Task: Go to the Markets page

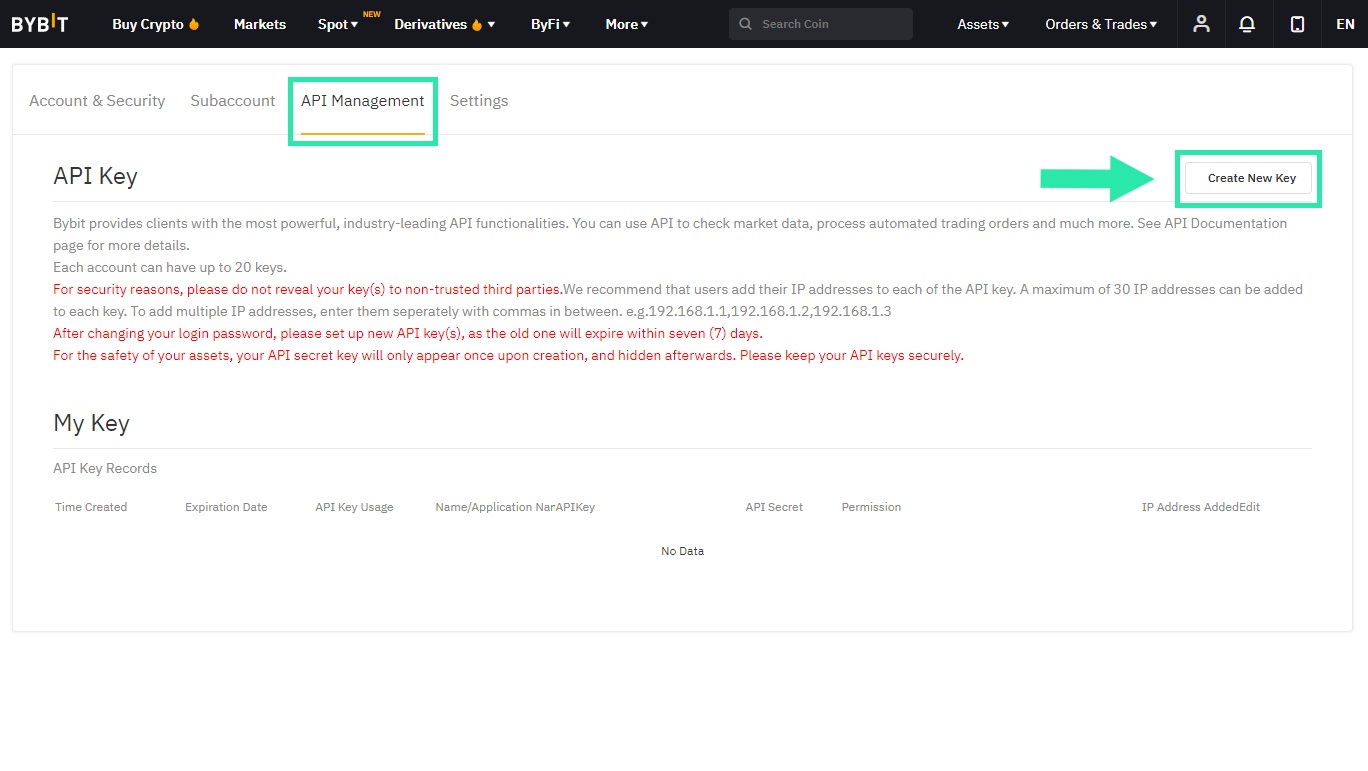Action: pyautogui.click(x=260, y=24)
